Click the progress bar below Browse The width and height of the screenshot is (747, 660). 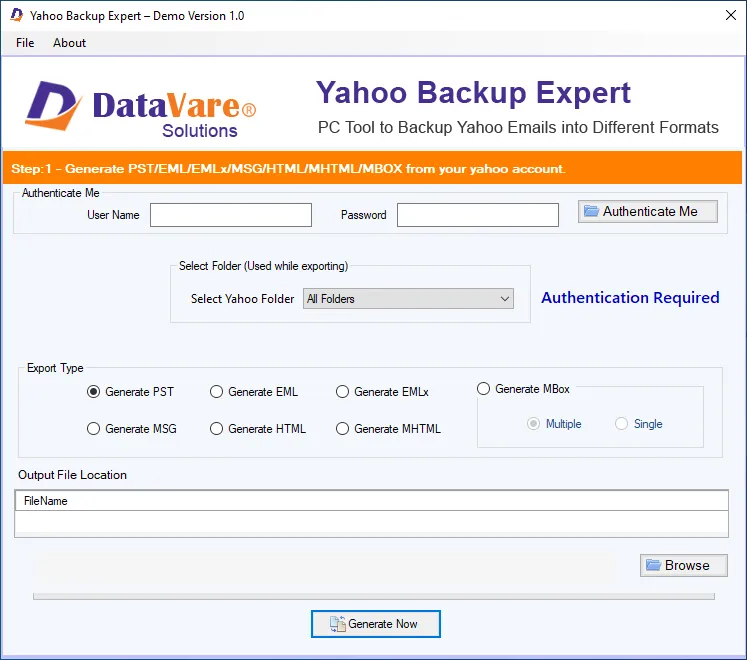pyautogui.click(x=374, y=597)
